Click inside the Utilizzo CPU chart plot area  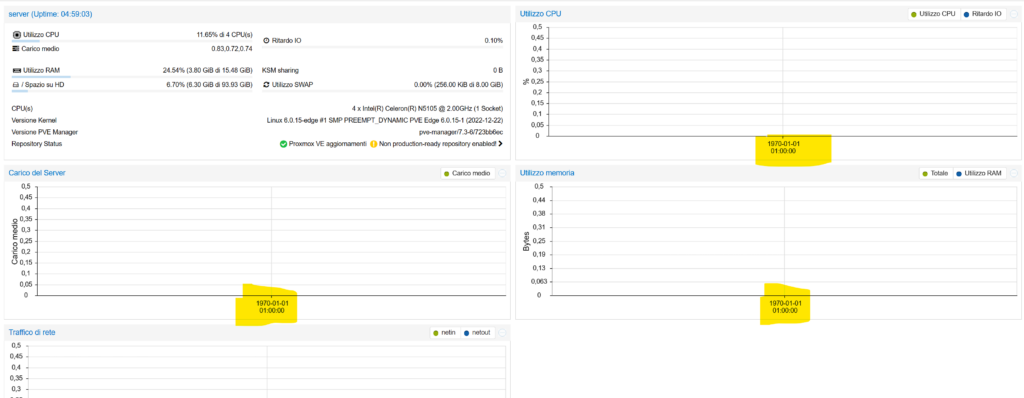[783, 81]
